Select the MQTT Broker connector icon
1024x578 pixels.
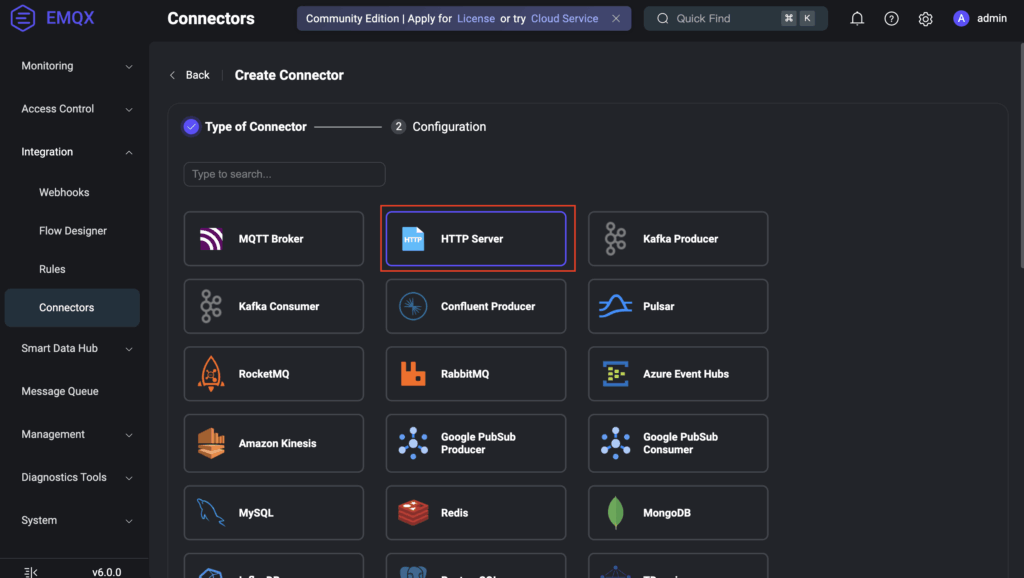211,239
